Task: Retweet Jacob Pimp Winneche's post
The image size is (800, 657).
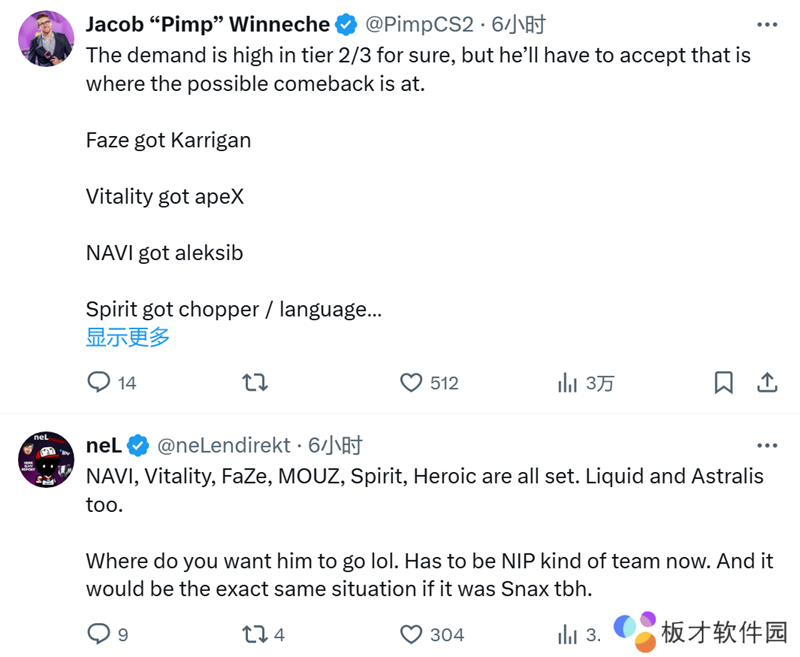Action: pyautogui.click(x=255, y=383)
